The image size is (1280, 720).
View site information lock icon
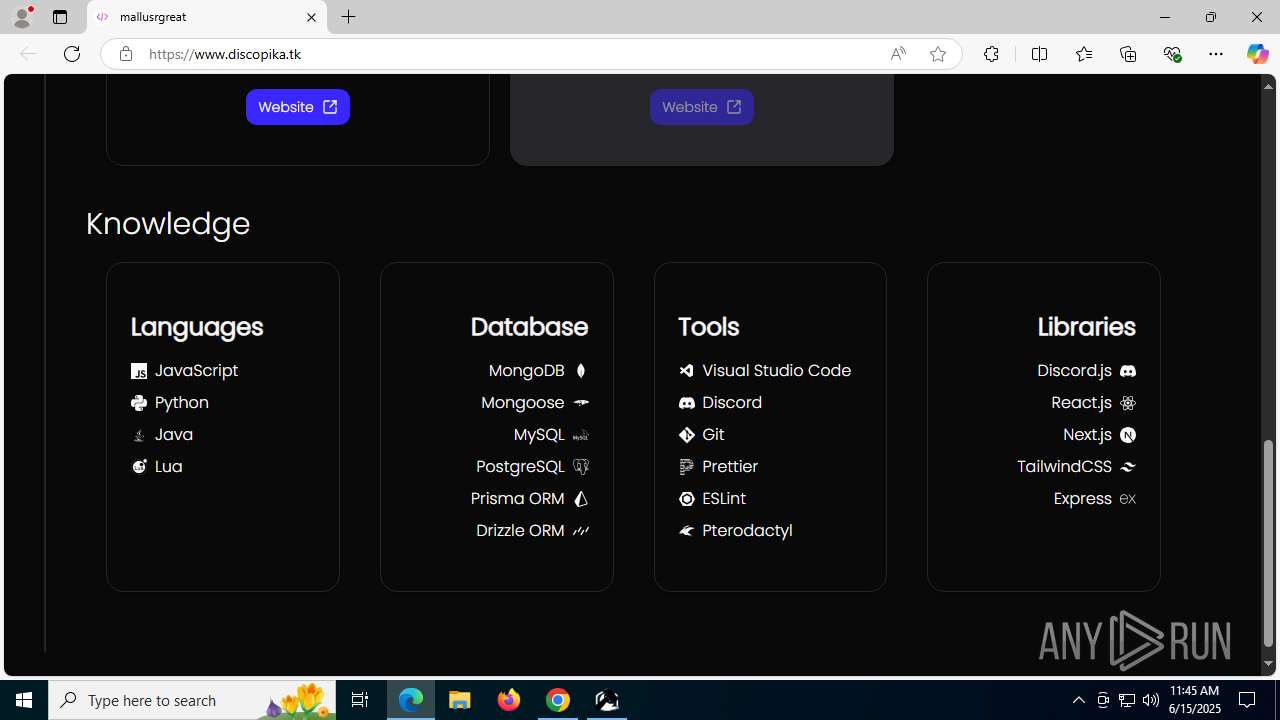coord(126,54)
